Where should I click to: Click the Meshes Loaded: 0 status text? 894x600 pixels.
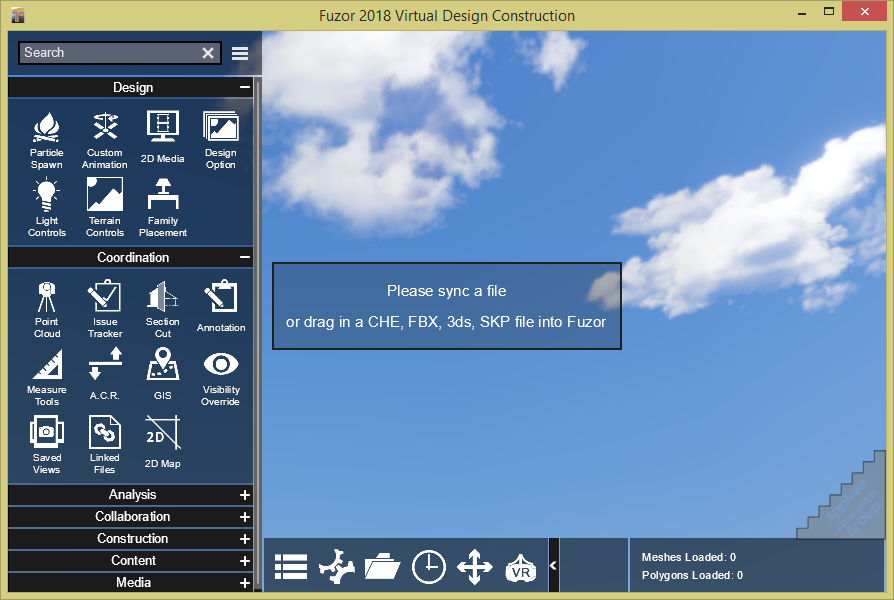pos(689,557)
